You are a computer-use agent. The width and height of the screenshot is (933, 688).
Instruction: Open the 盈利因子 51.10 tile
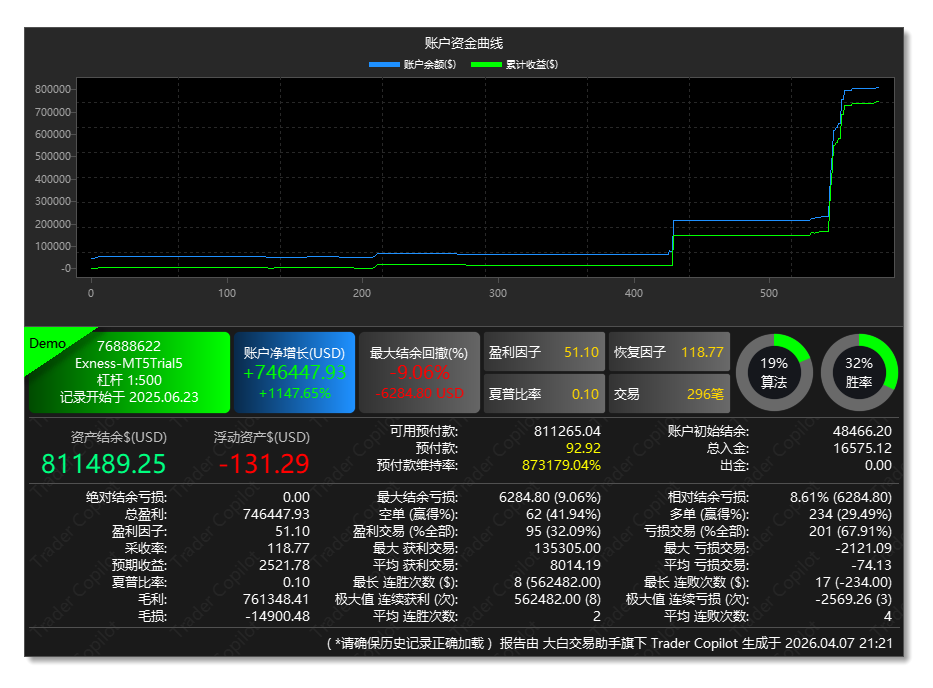pyautogui.click(x=544, y=352)
